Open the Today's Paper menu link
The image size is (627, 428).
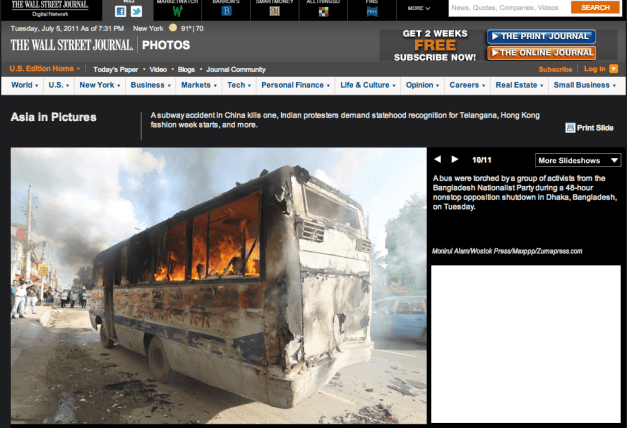(x=118, y=69)
